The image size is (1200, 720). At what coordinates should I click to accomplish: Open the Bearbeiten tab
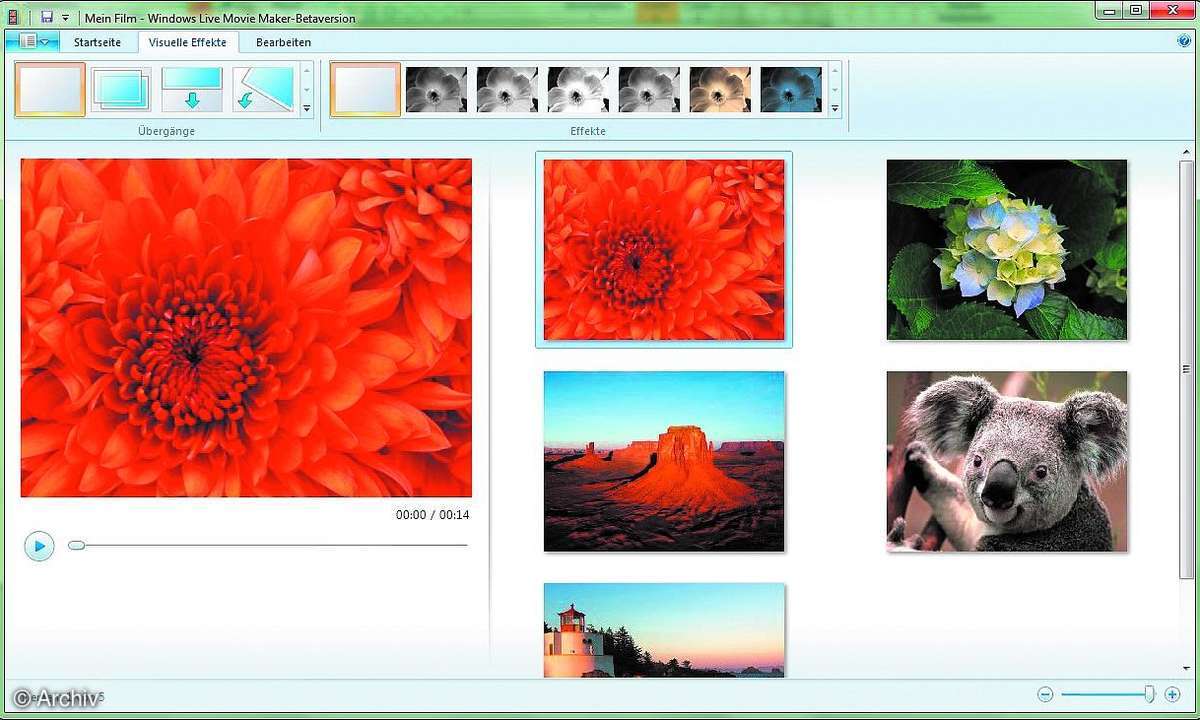click(x=283, y=42)
